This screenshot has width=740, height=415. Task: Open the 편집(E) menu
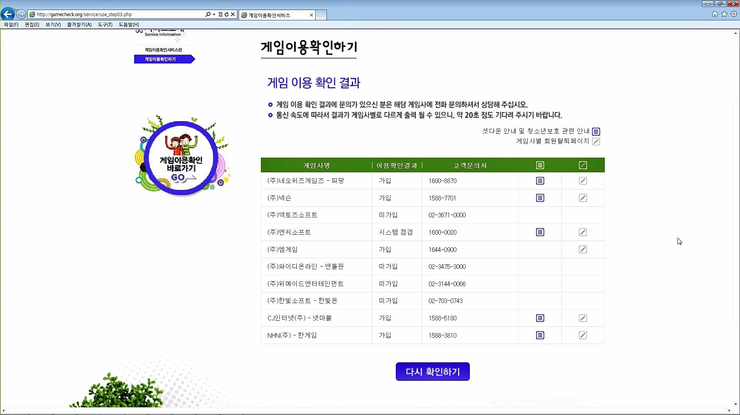coord(32,25)
